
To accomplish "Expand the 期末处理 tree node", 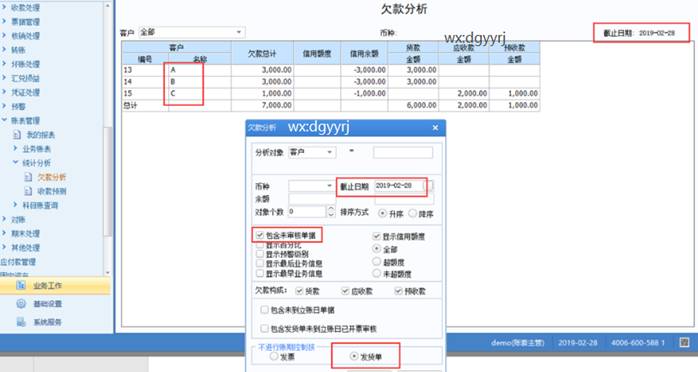I will point(4,233).
